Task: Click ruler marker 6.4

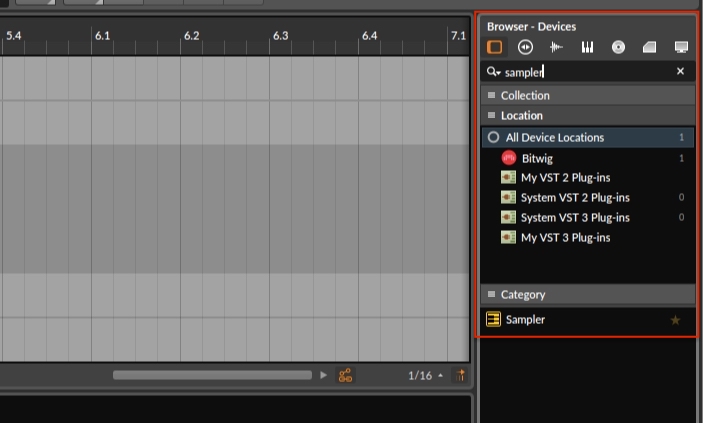Action: 369,36
